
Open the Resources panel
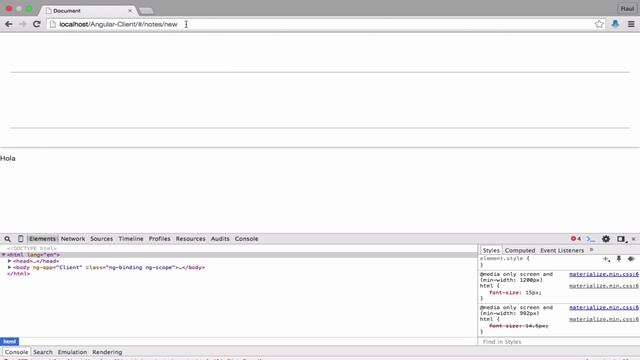[x=190, y=239]
